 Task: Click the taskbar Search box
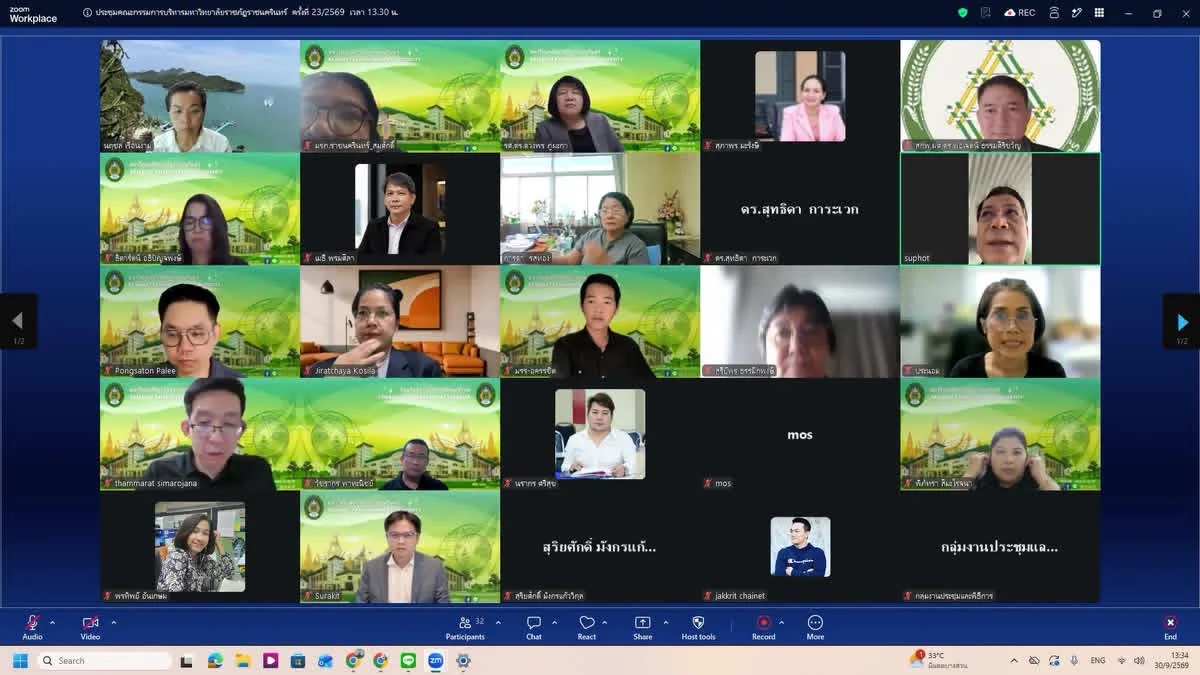pos(105,660)
